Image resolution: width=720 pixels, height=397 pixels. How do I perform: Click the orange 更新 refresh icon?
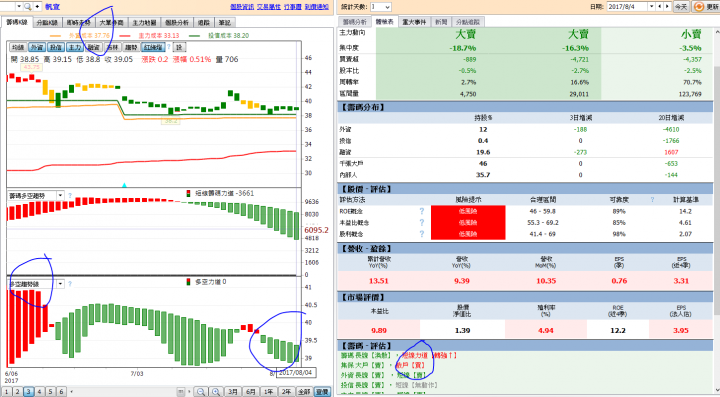[x=699, y=7]
